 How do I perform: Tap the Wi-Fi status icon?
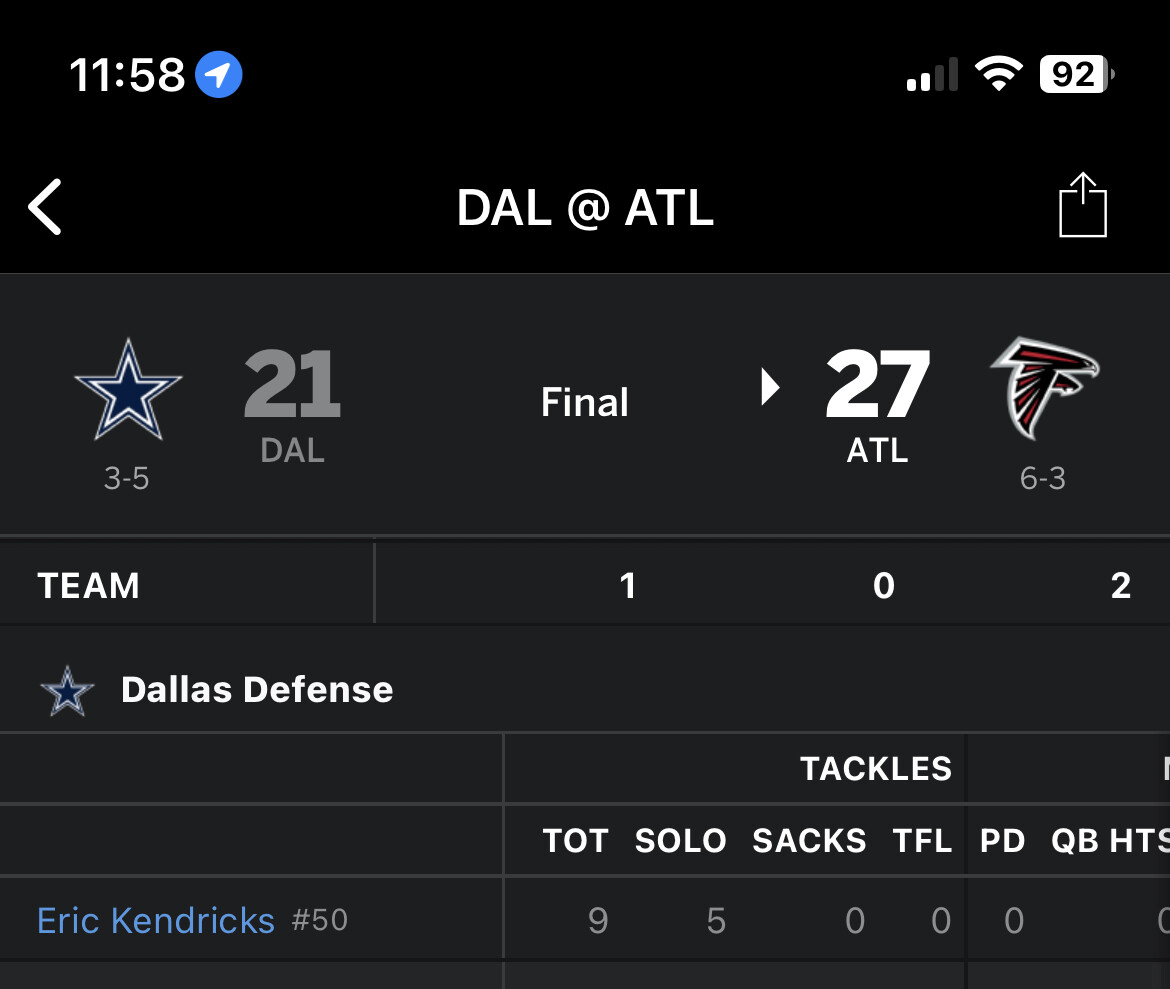pos(998,74)
